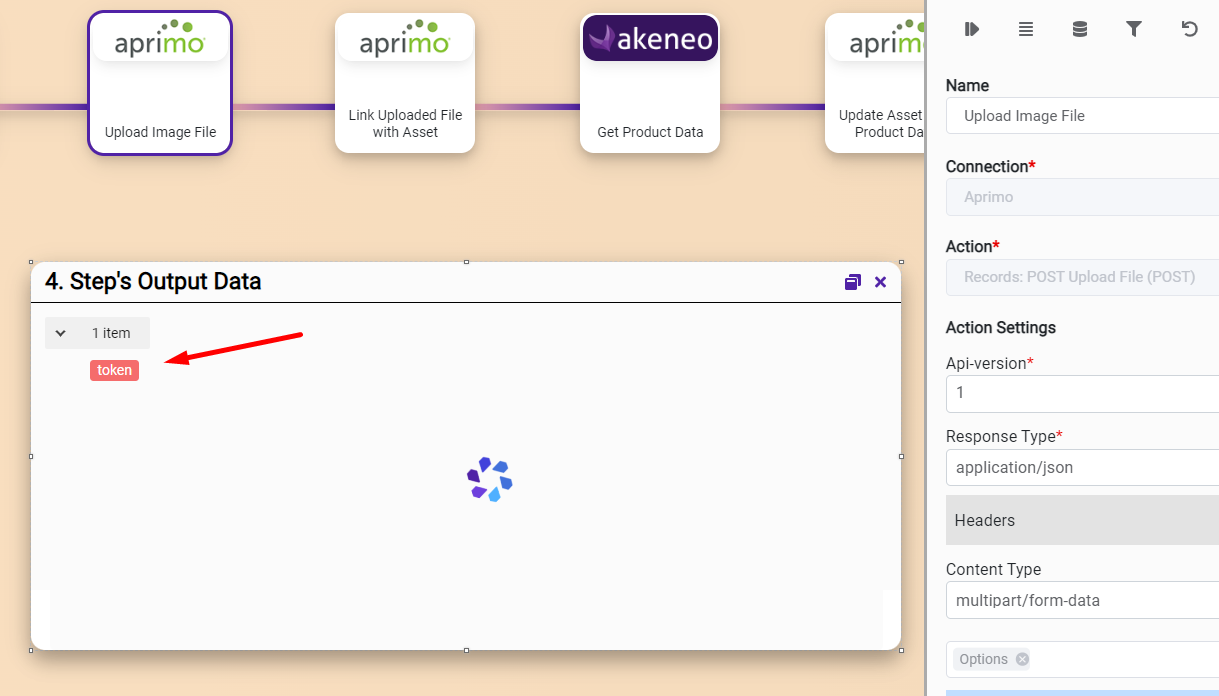This screenshot has height=696, width=1219.
Task: Expand the Headers section bar
Action: tap(1080, 520)
